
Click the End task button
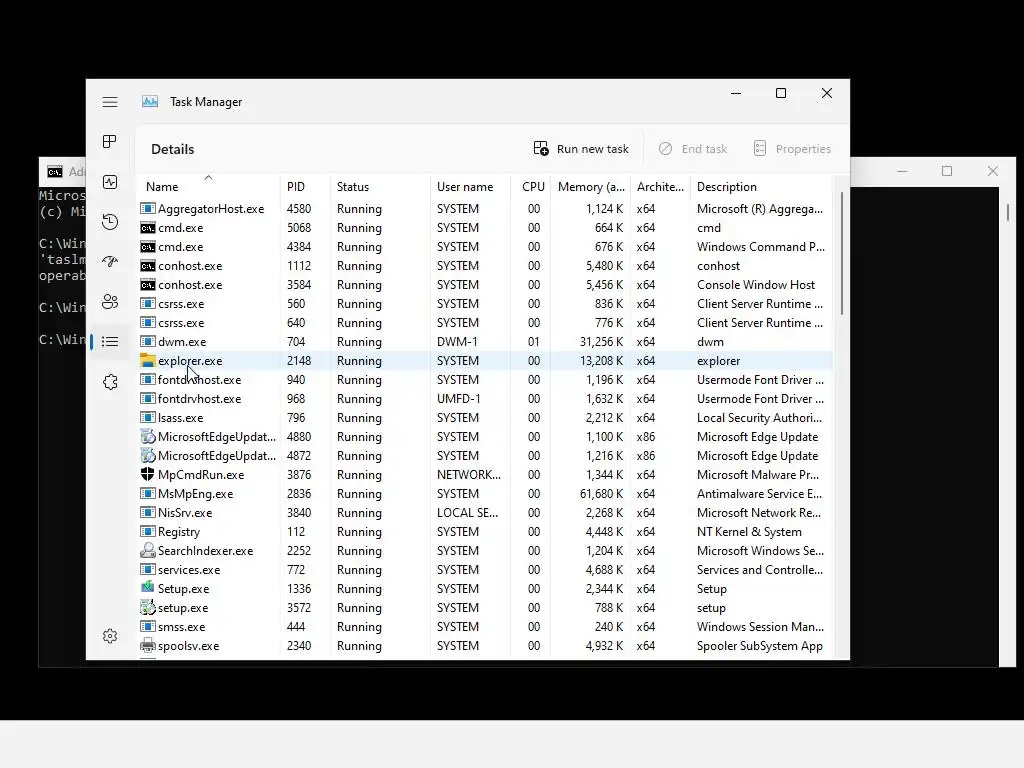[692, 149]
